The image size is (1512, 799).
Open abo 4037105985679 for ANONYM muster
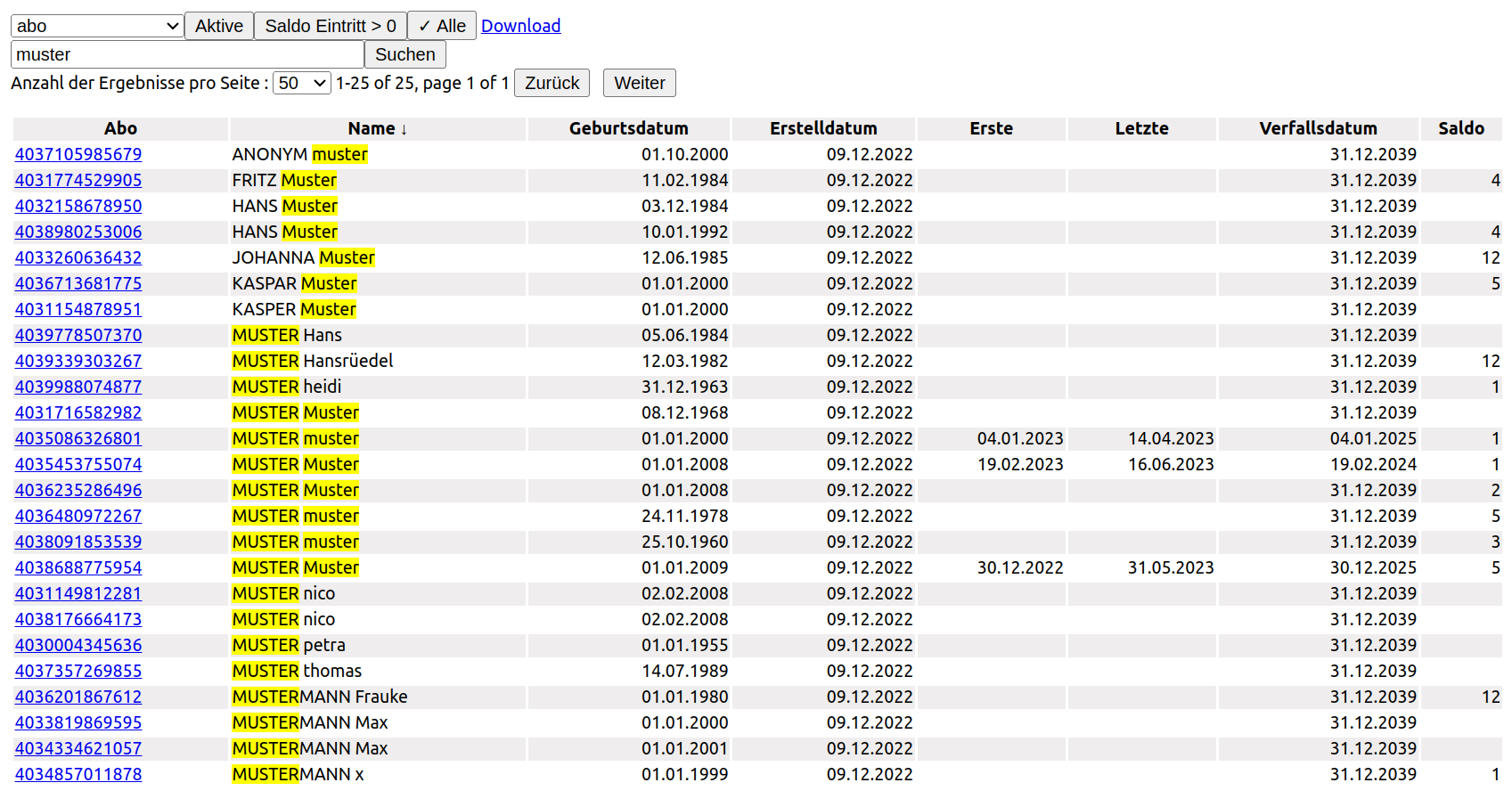pos(78,154)
